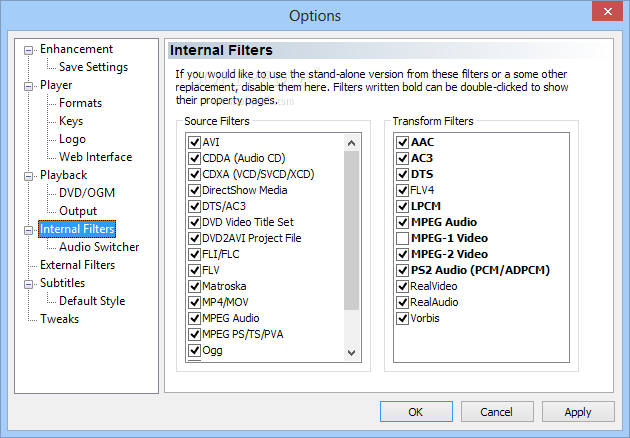Collapse the Enhancement tree node
Image resolution: width=630 pixels, height=438 pixels.
click(29, 50)
